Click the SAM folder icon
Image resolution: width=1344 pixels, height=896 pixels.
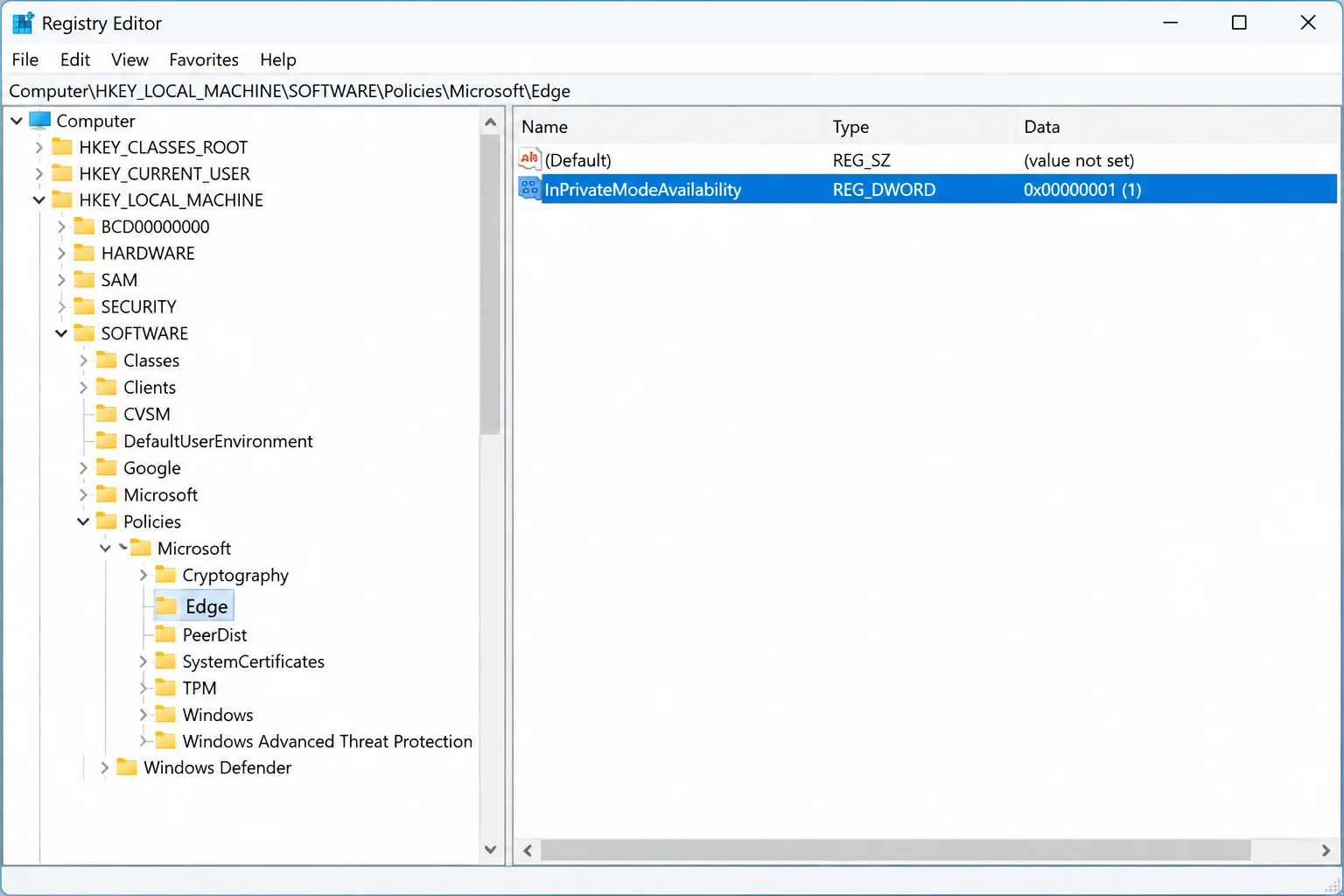84,280
